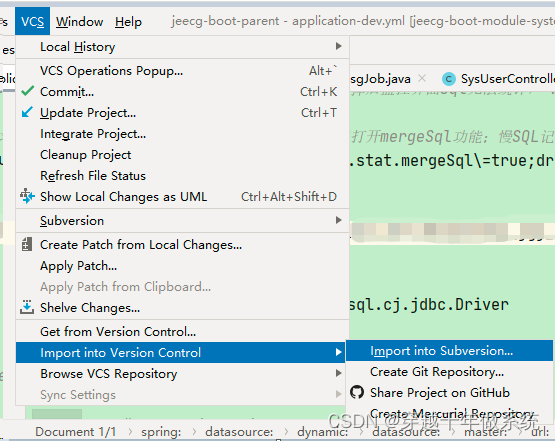Click the GitHub icon for Share Project

pyautogui.click(x=357, y=392)
